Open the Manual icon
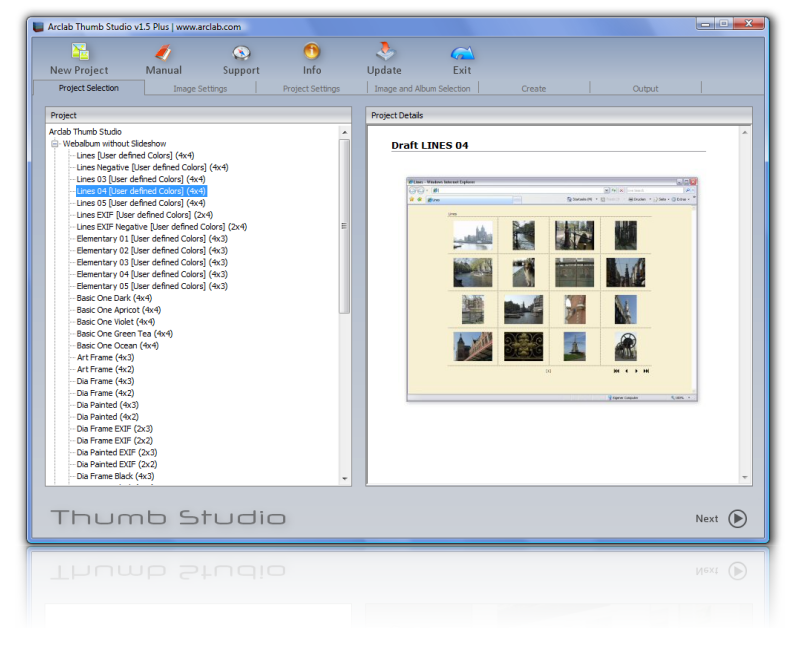This screenshot has width=800, height=648. click(163, 52)
